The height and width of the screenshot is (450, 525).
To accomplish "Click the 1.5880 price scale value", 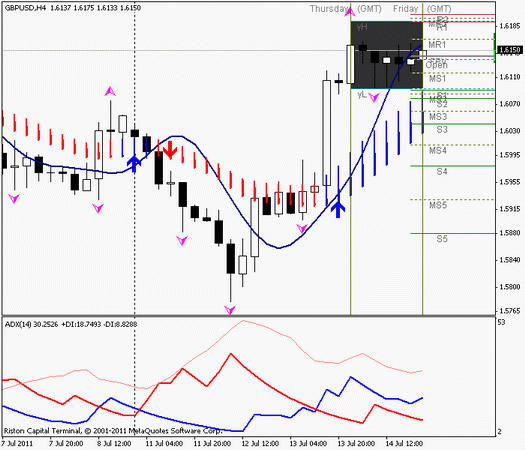I will pyautogui.click(x=510, y=233).
